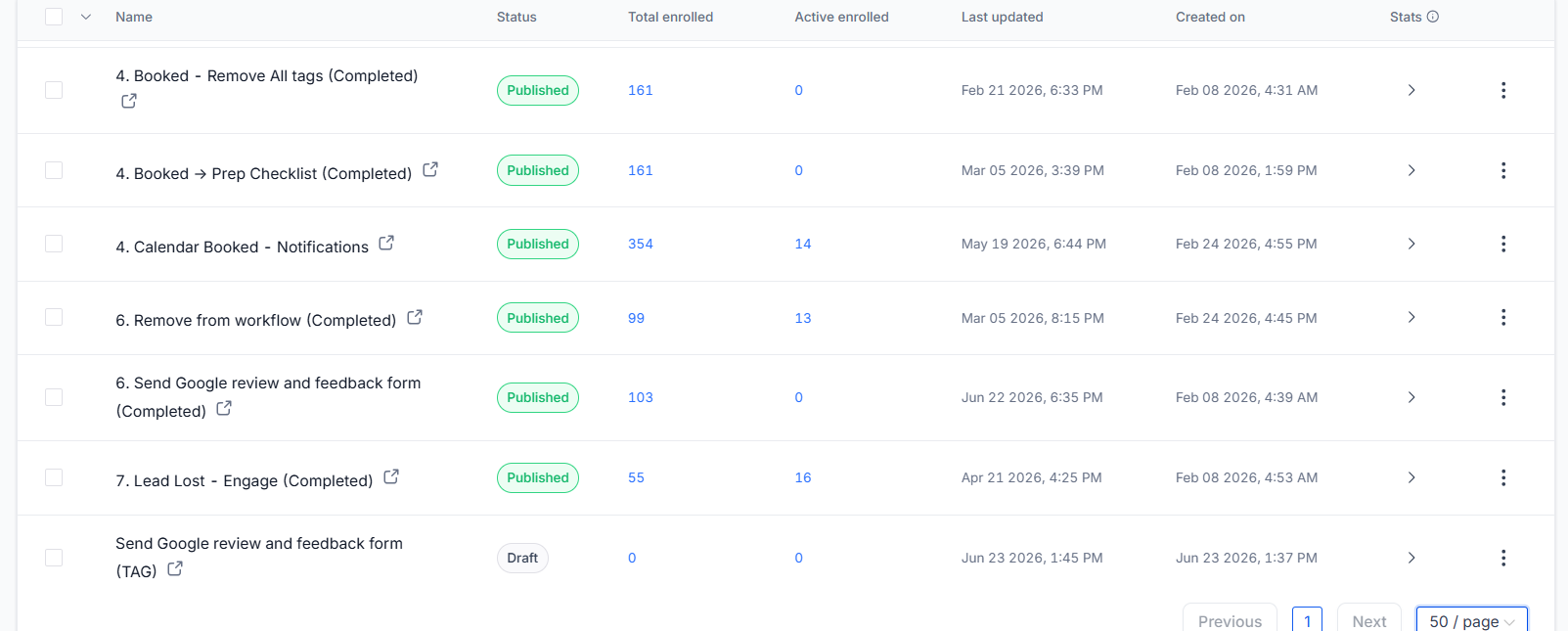Open three-dot menu for Lead Lost - Engage
This screenshot has width=1568, height=631.
pos(1503,477)
